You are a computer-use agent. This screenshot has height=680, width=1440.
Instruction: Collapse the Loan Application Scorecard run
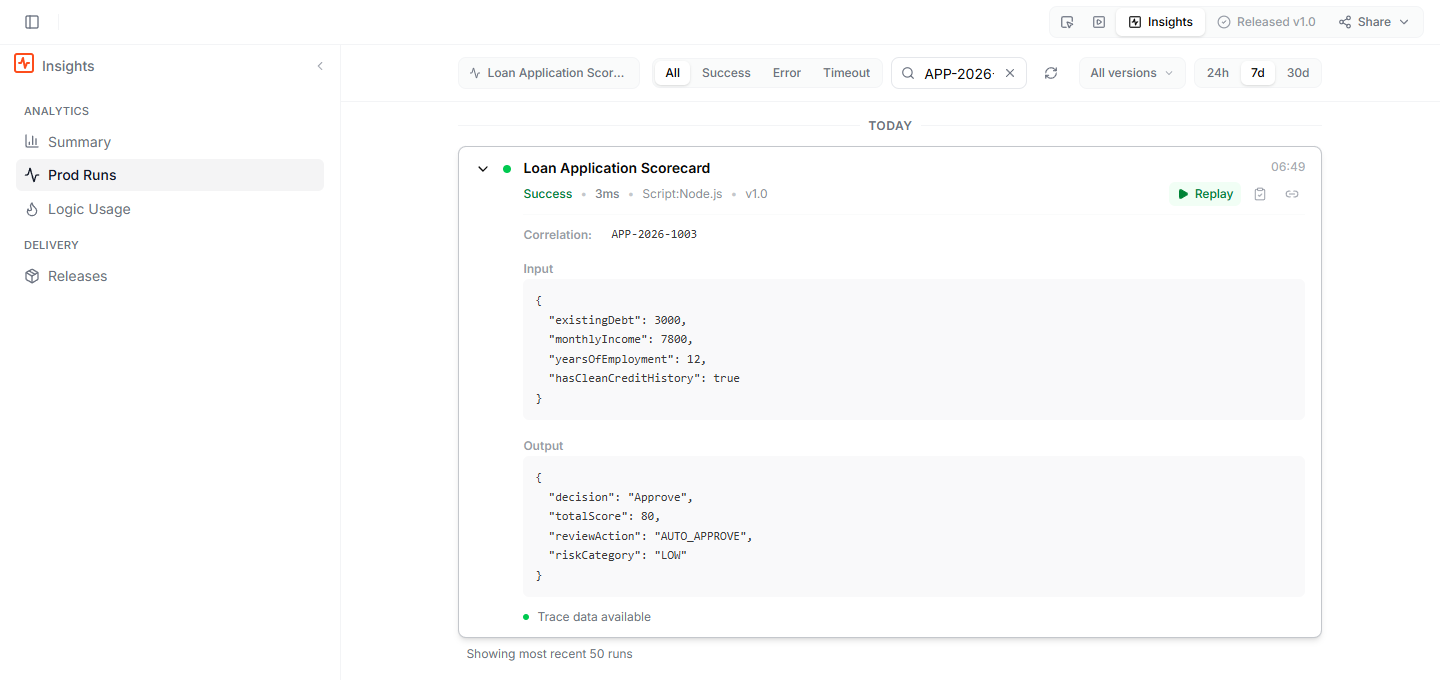[x=483, y=169]
